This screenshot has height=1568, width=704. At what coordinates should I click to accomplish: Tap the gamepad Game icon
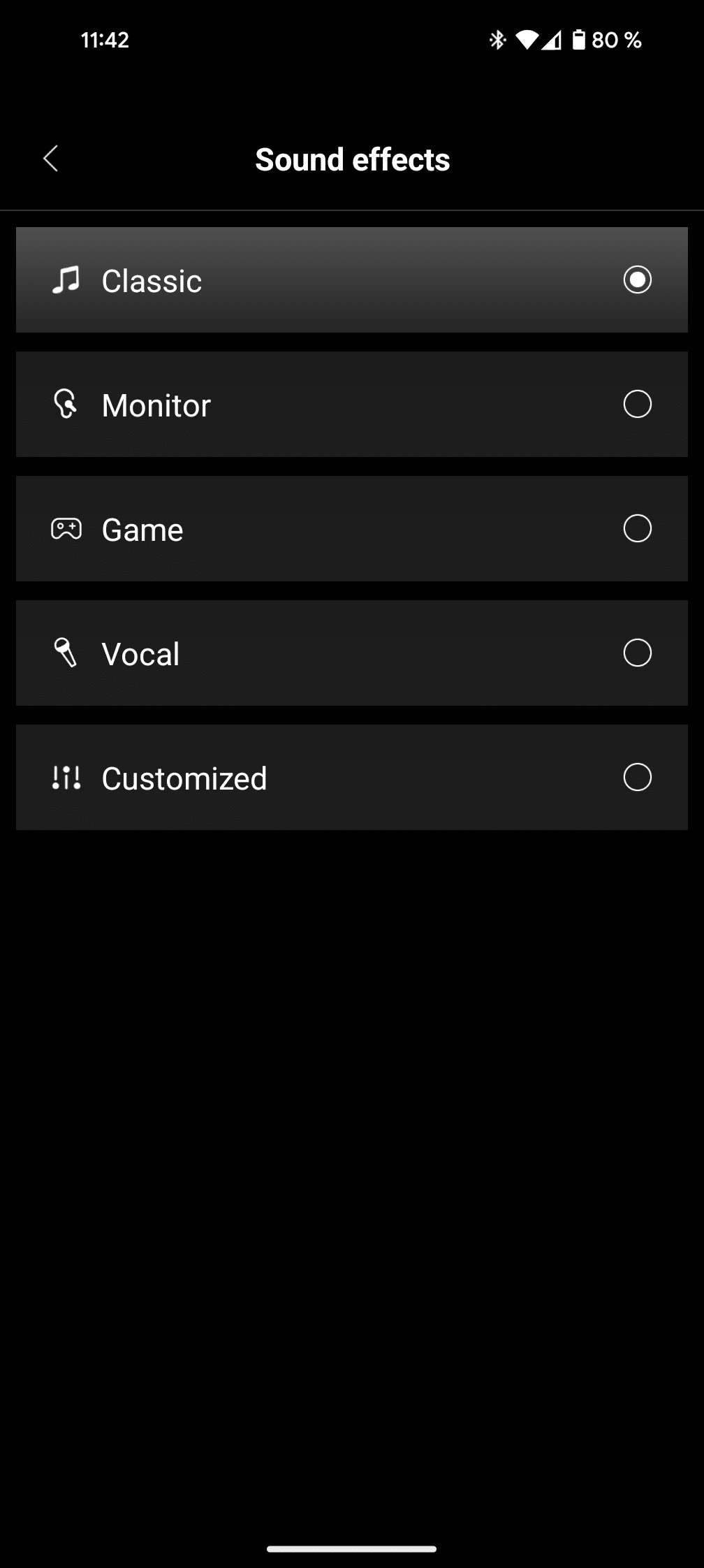tap(66, 529)
